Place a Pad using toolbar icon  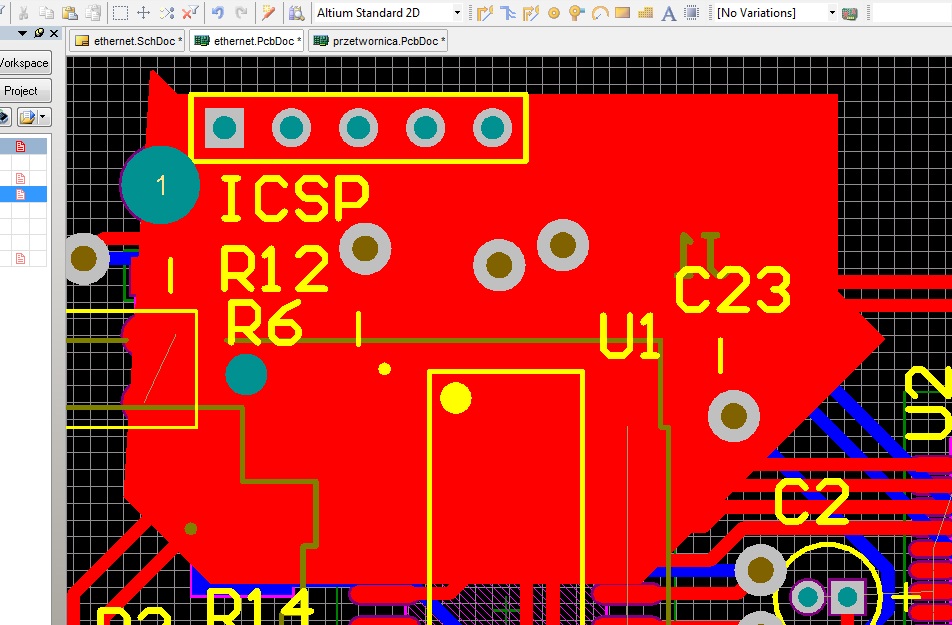553,12
